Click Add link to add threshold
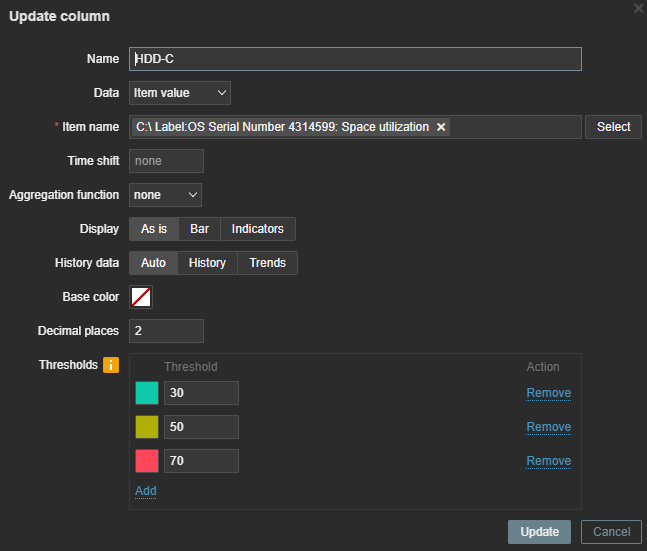This screenshot has width=647, height=551. tap(146, 490)
